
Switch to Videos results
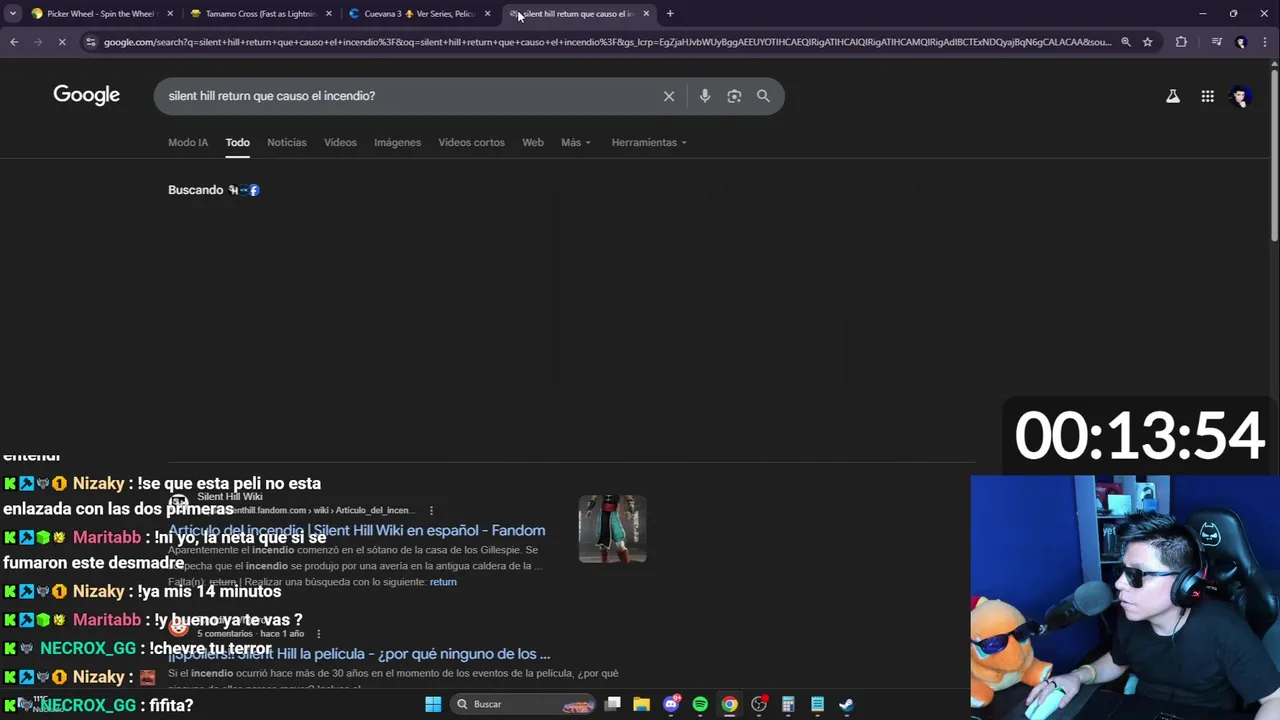click(x=340, y=142)
